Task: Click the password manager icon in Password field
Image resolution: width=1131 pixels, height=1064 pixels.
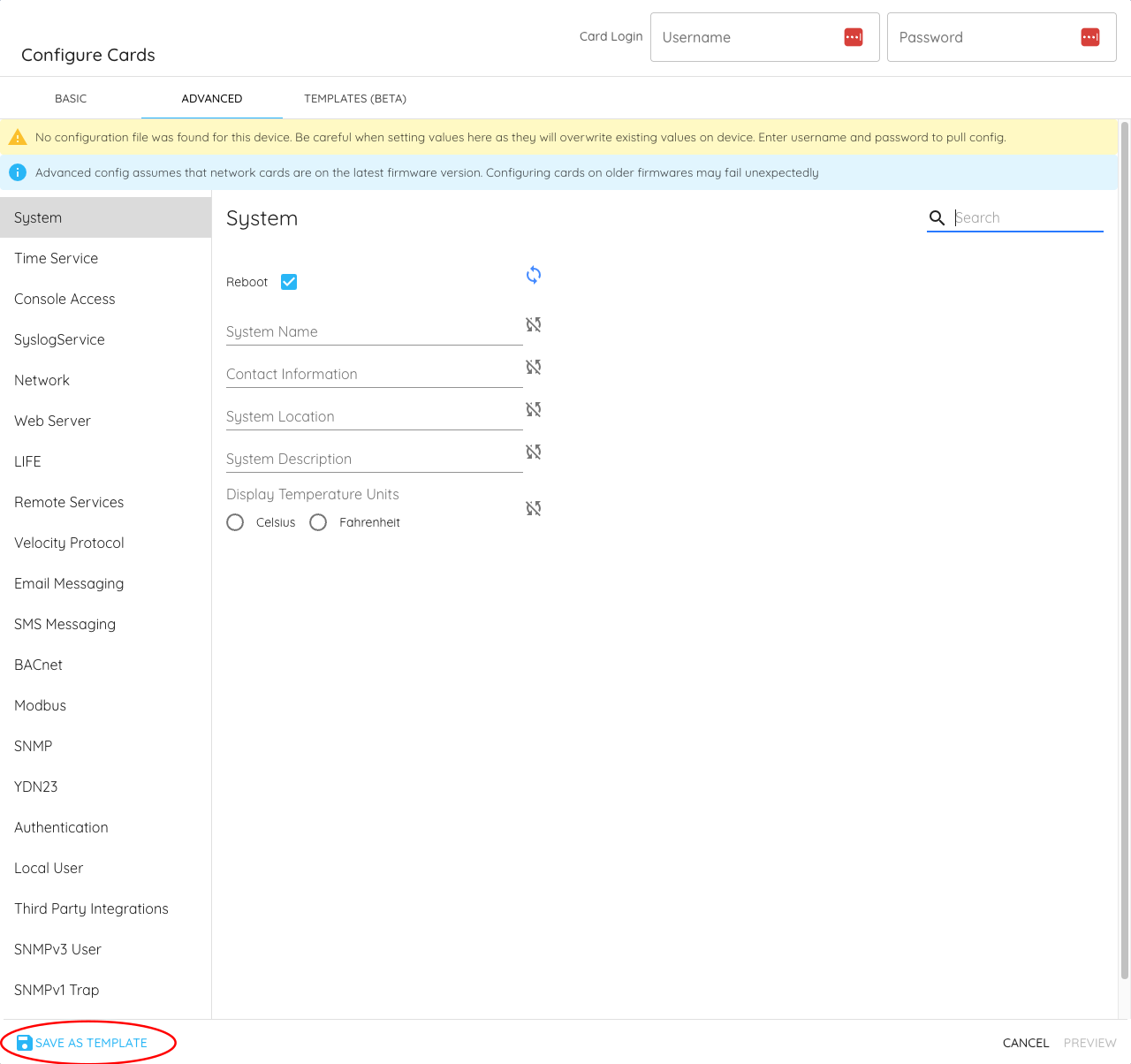Action: 1090,37
